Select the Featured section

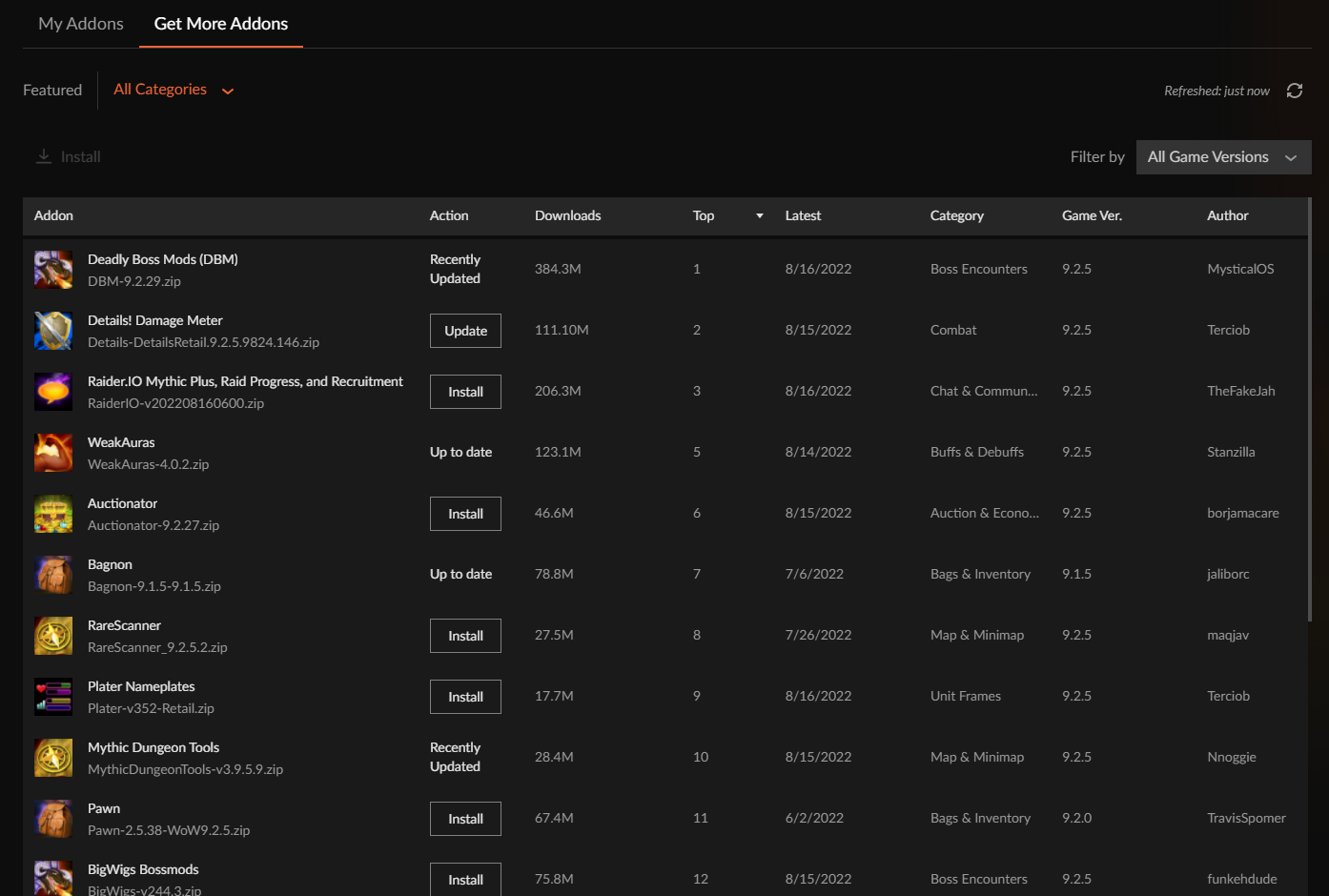52,89
